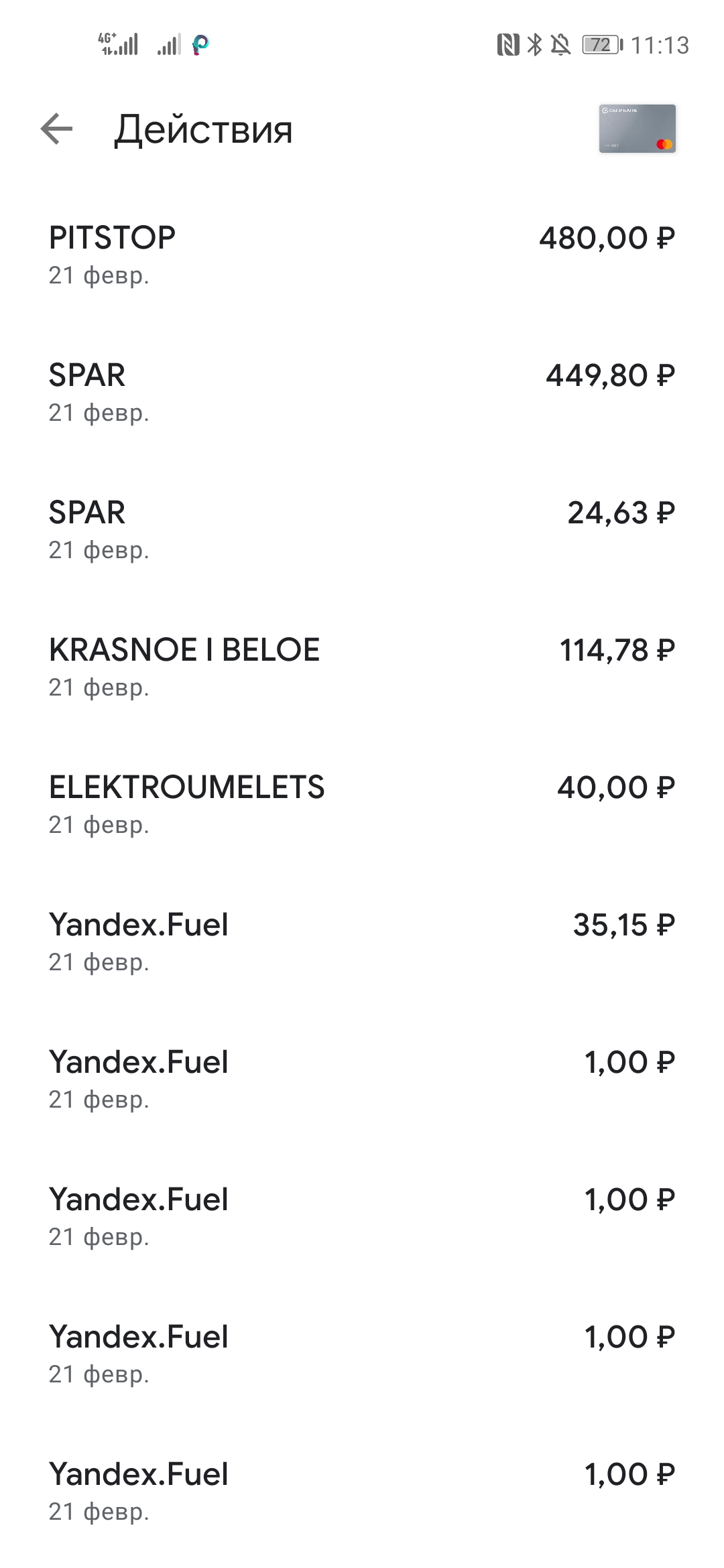
Task: Select the KRASNOE I BELOE entry
Action: 362,667
